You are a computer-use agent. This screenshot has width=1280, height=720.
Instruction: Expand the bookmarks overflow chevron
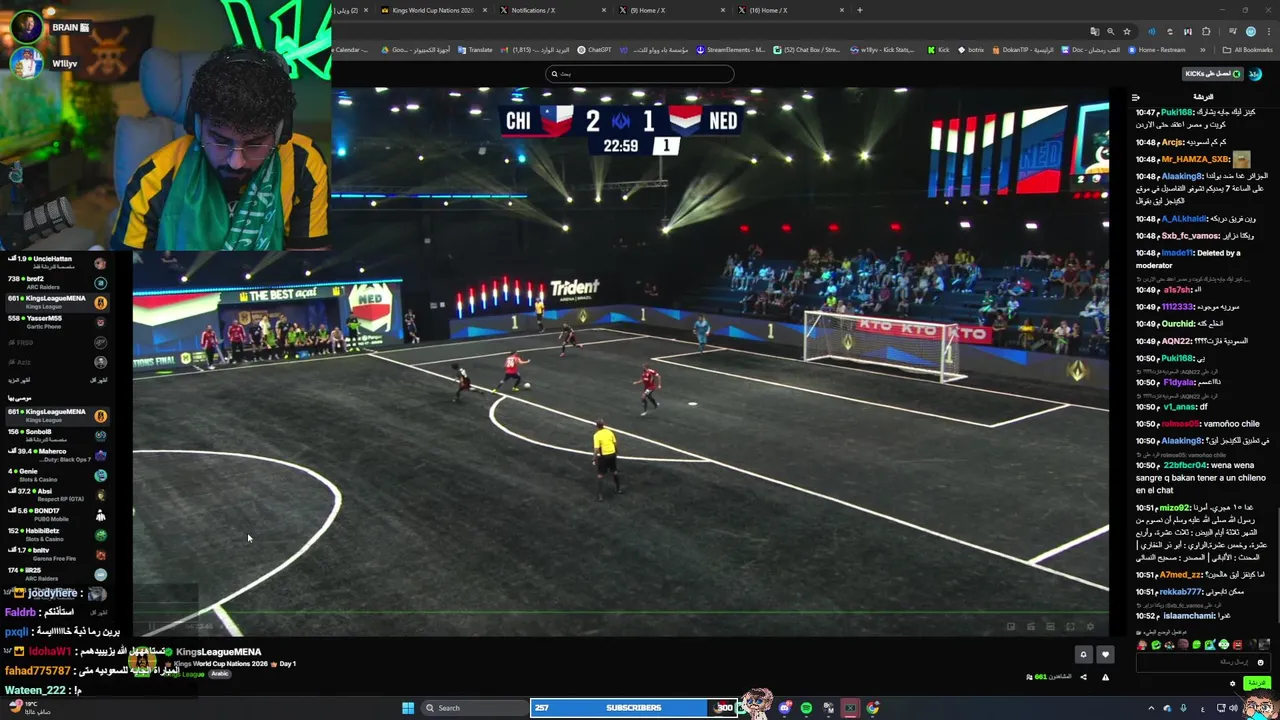[x=1201, y=50]
